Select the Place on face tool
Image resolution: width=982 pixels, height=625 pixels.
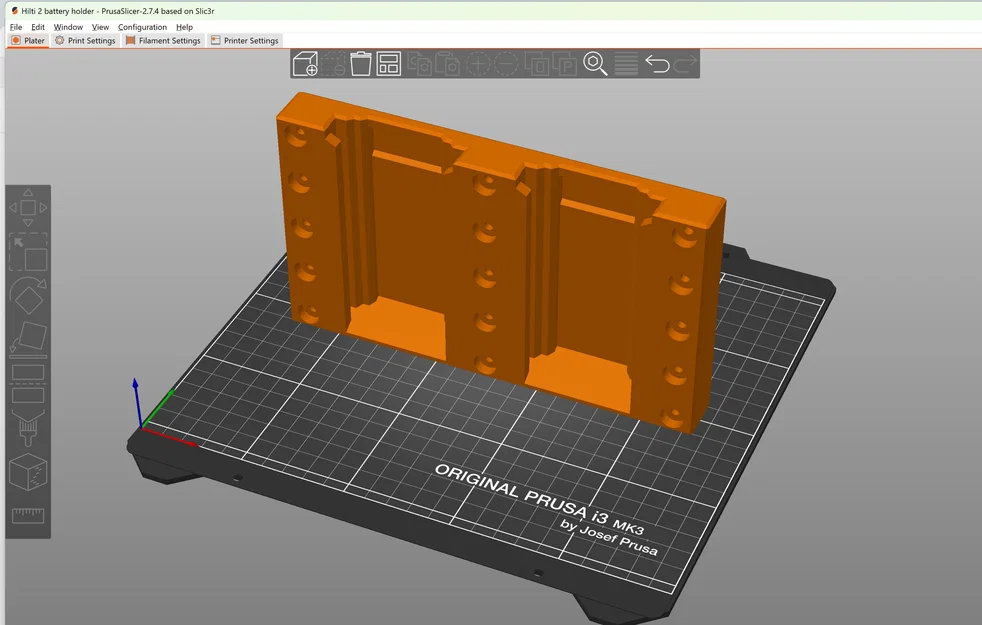[x=28, y=339]
